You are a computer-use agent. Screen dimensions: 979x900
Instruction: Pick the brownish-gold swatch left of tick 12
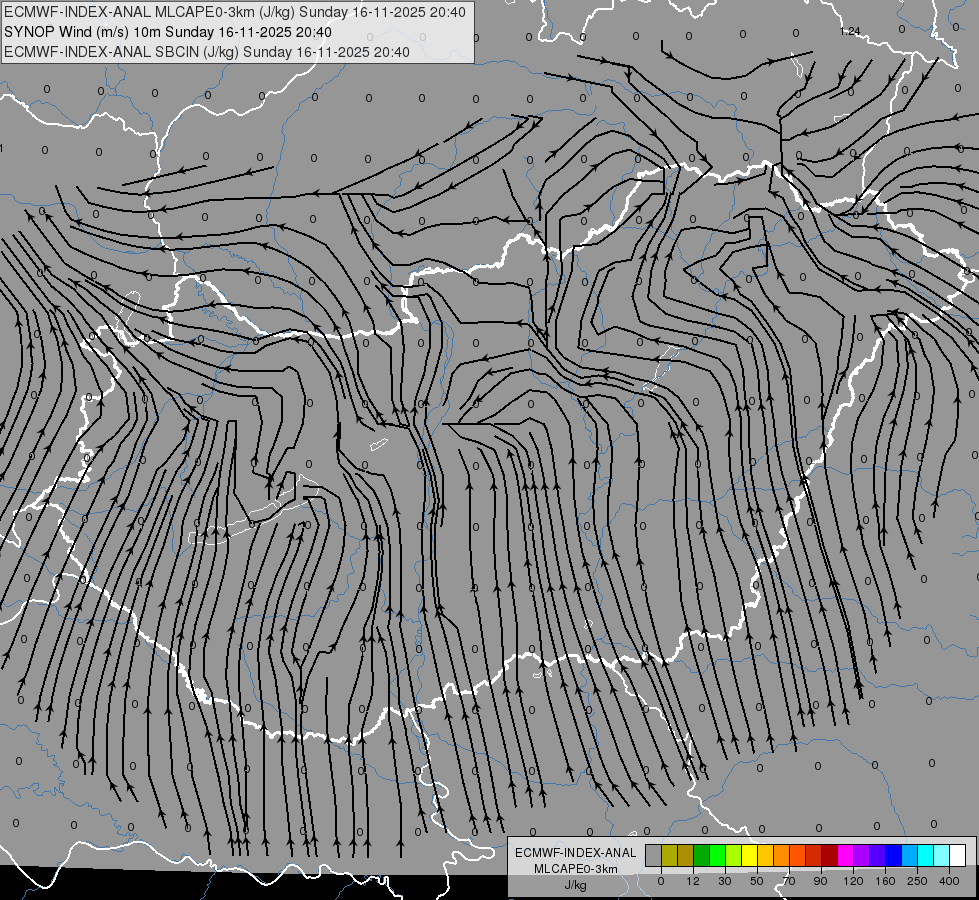click(686, 856)
